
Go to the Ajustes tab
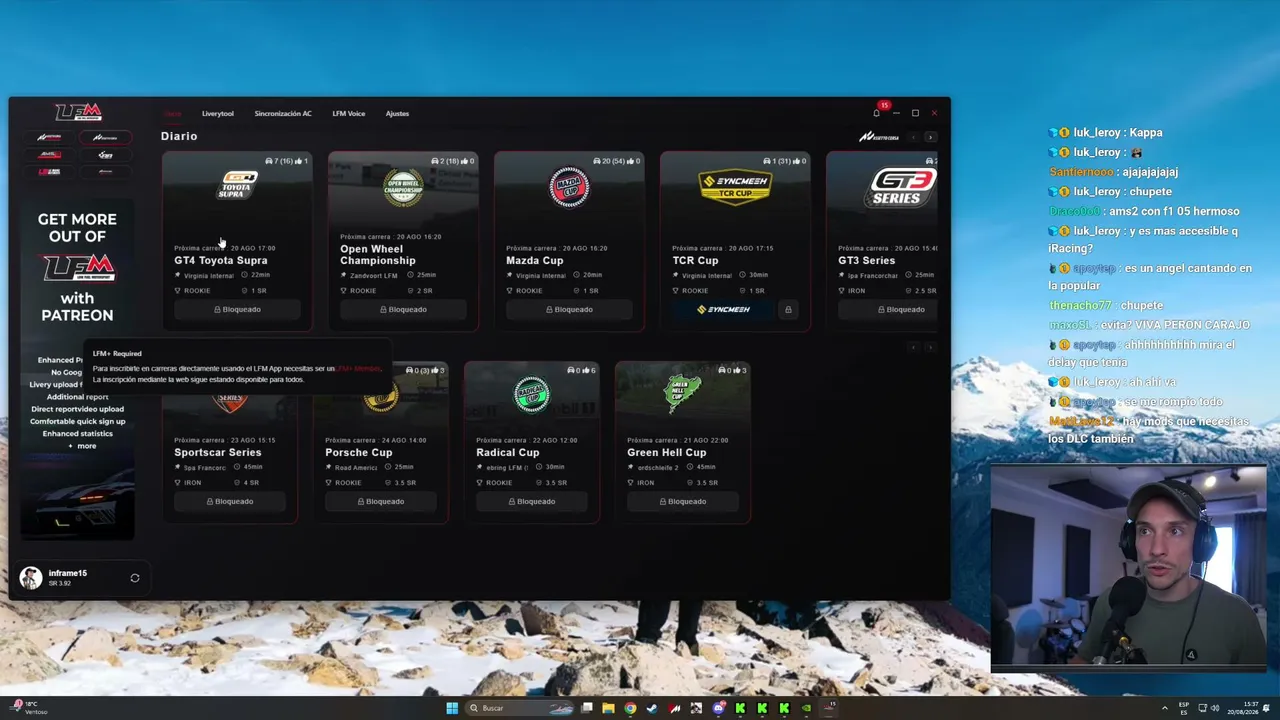pos(397,113)
